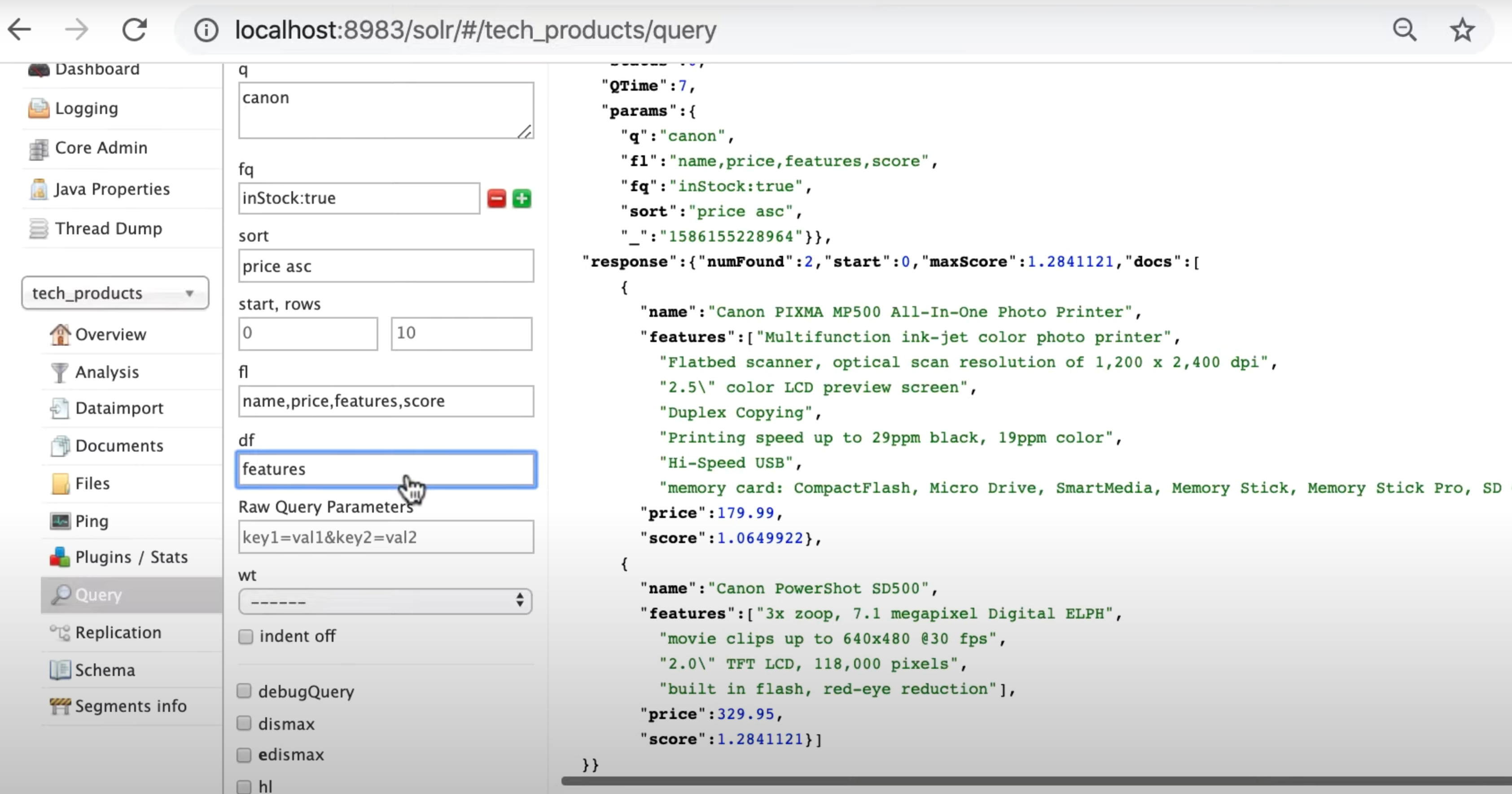Image resolution: width=1512 pixels, height=794 pixels.
Task: Open the Replication page link
Action: 118,632
